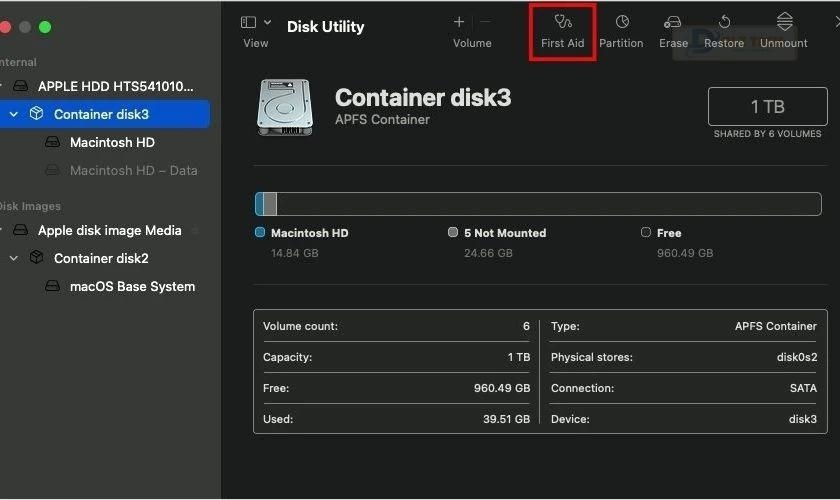
Task: Click the Erase toolbar icon
Action: (673, 22)
